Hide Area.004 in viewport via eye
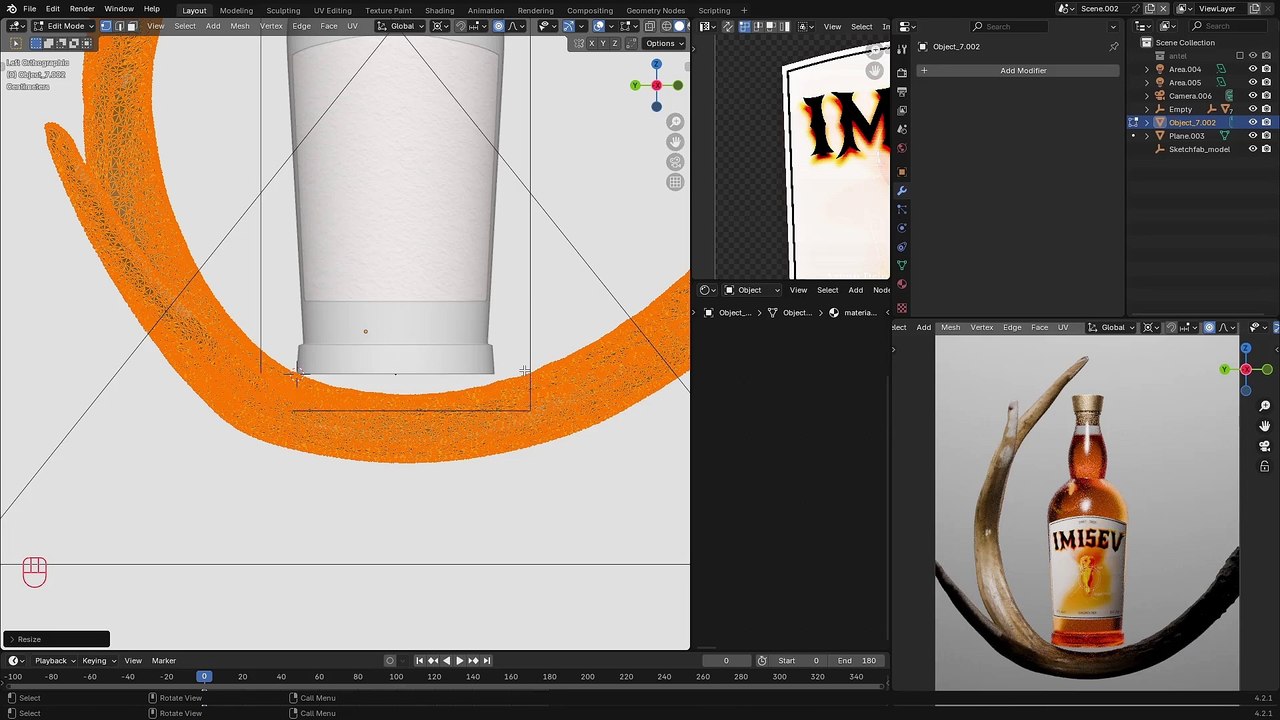 [1252, 69]
